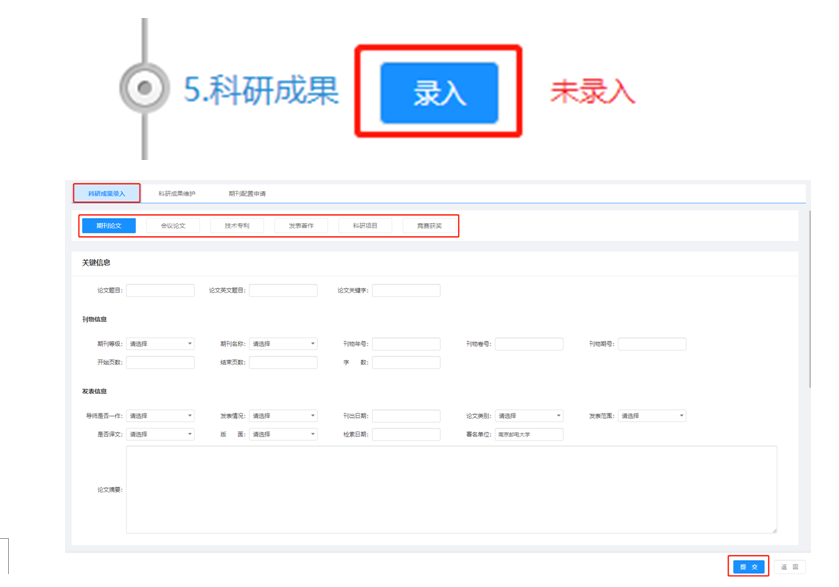The height and width of the screenshot is (587, 839).
Task: Open the 发表范围 dropdown
Action: click(x=652, y=416)
